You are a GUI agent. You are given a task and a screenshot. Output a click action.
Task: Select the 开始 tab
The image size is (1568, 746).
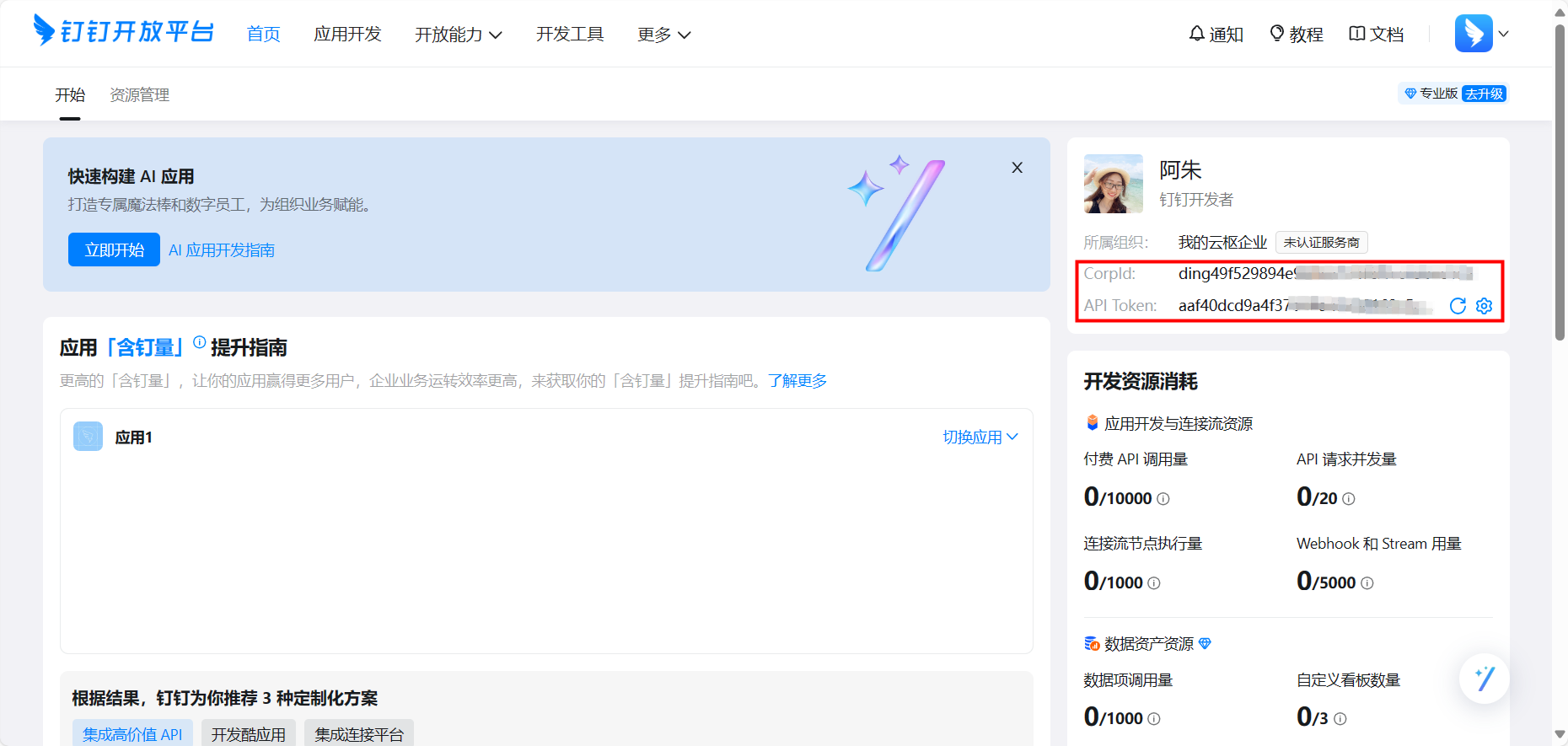coord(70,94)
